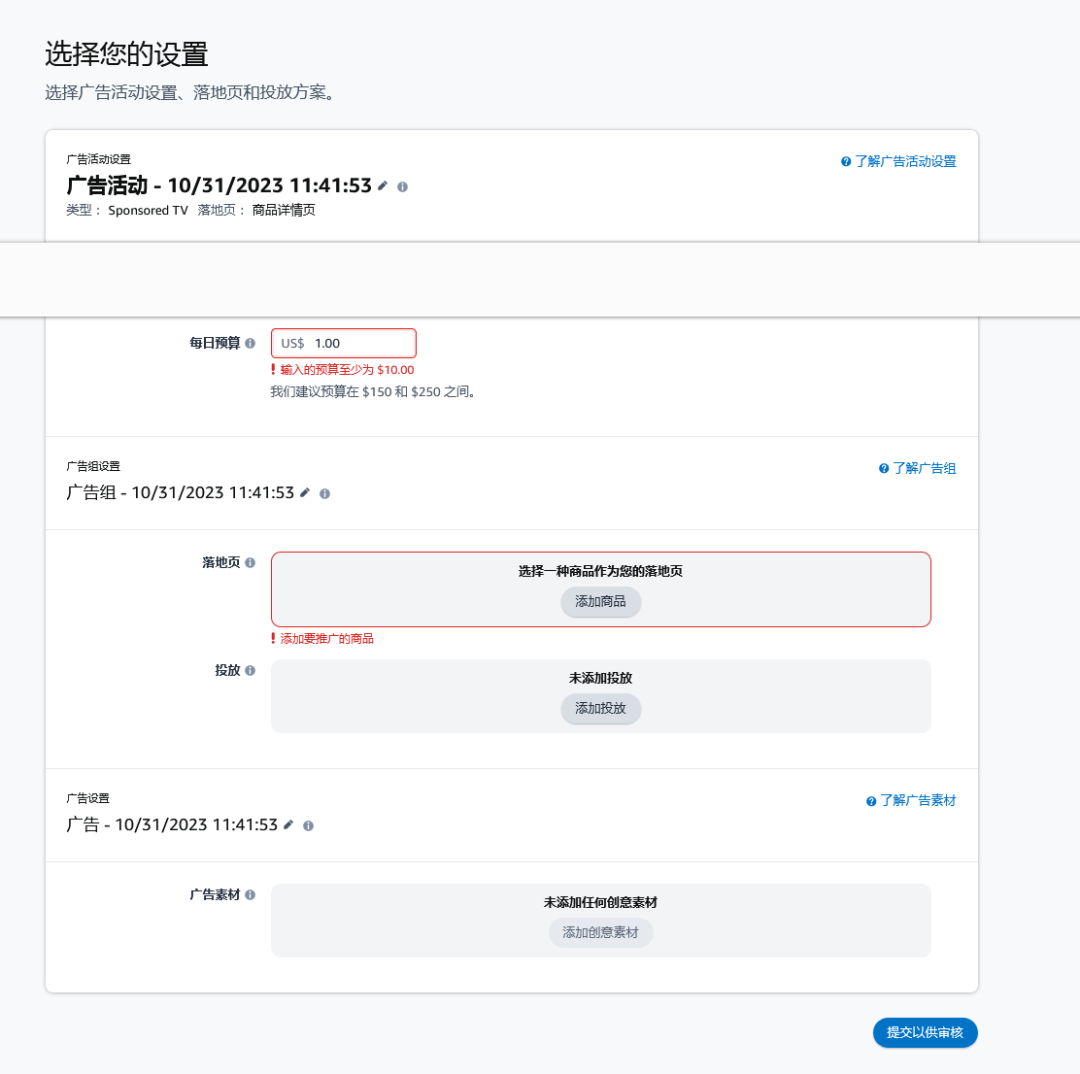Edit the ad name with its pencil icon

tap(289, 825)
